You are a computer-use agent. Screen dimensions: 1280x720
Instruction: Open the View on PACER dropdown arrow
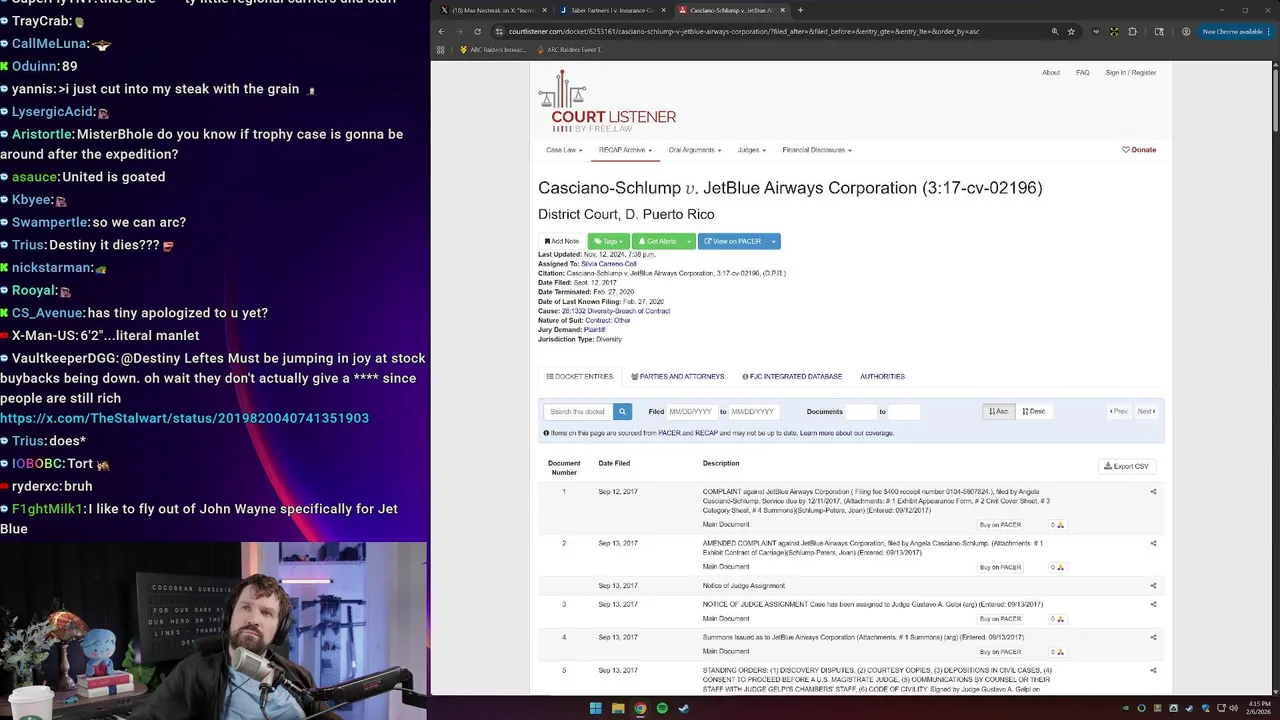[773, 241]
